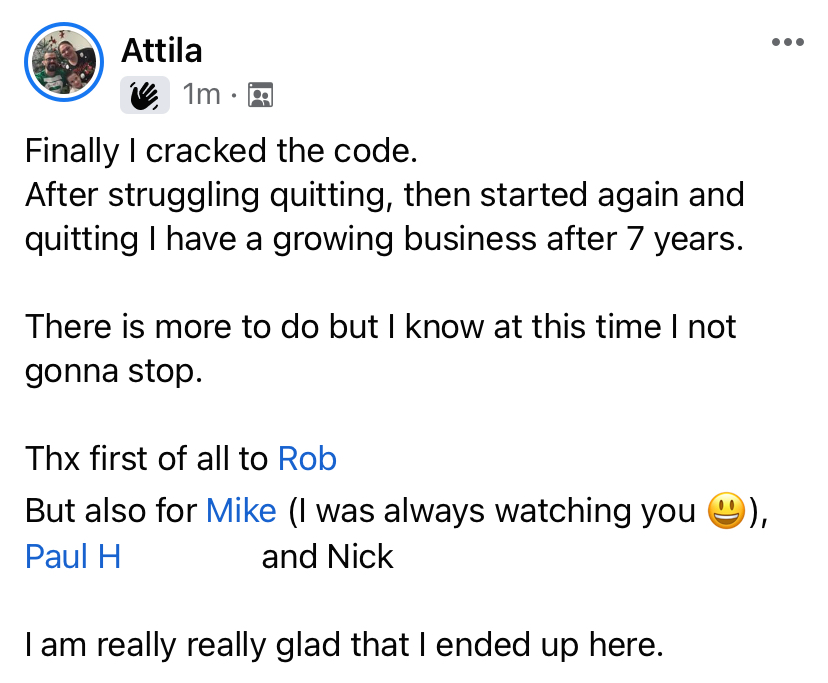The image size is (828, 683).
Task: Click the "really glad that I ended up here" line
Action: tap(344, 645)
